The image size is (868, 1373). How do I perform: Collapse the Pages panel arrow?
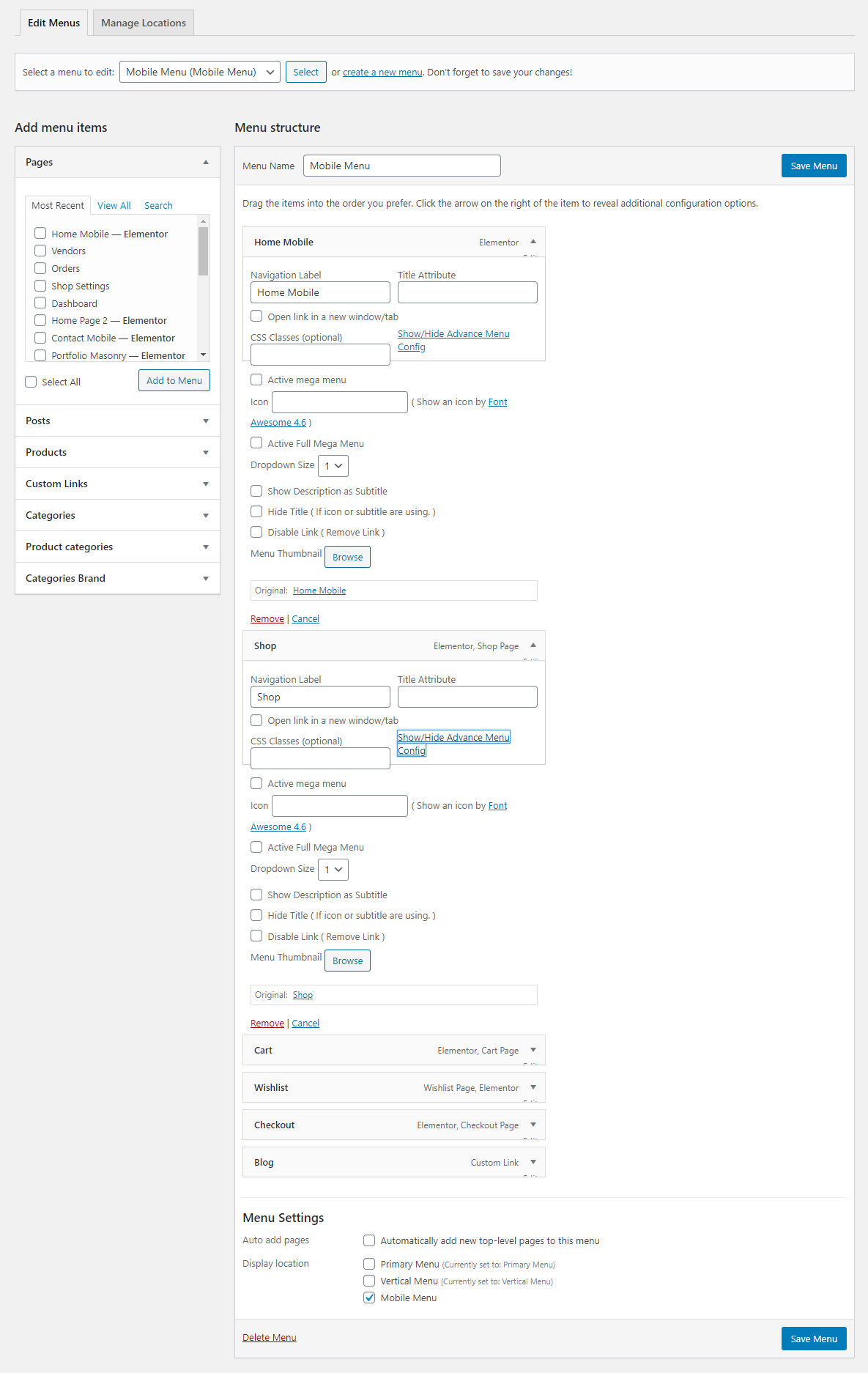206,162
